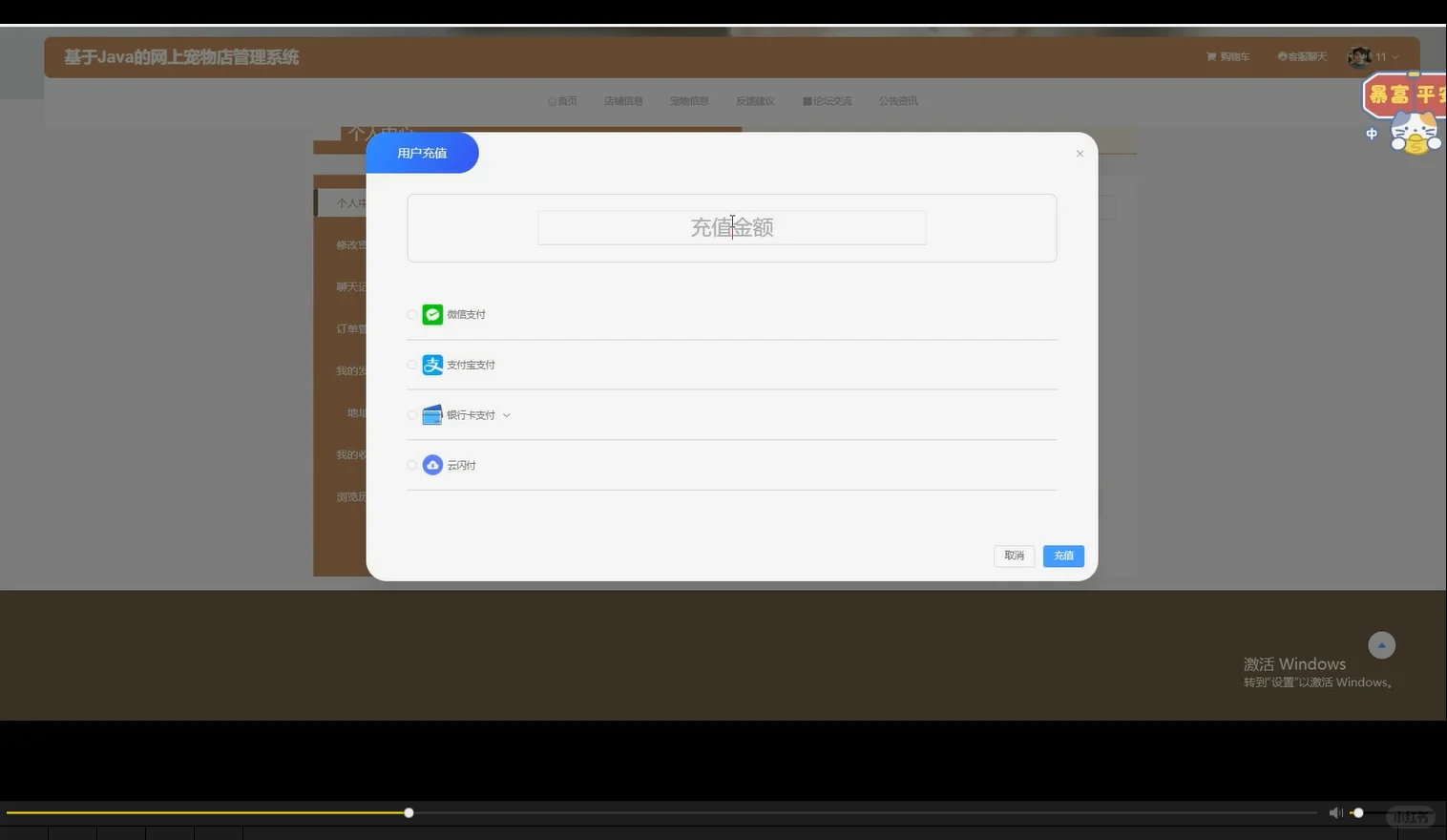
Task: Click the 充值金额 amount input field
Action: tap(732, 227)
